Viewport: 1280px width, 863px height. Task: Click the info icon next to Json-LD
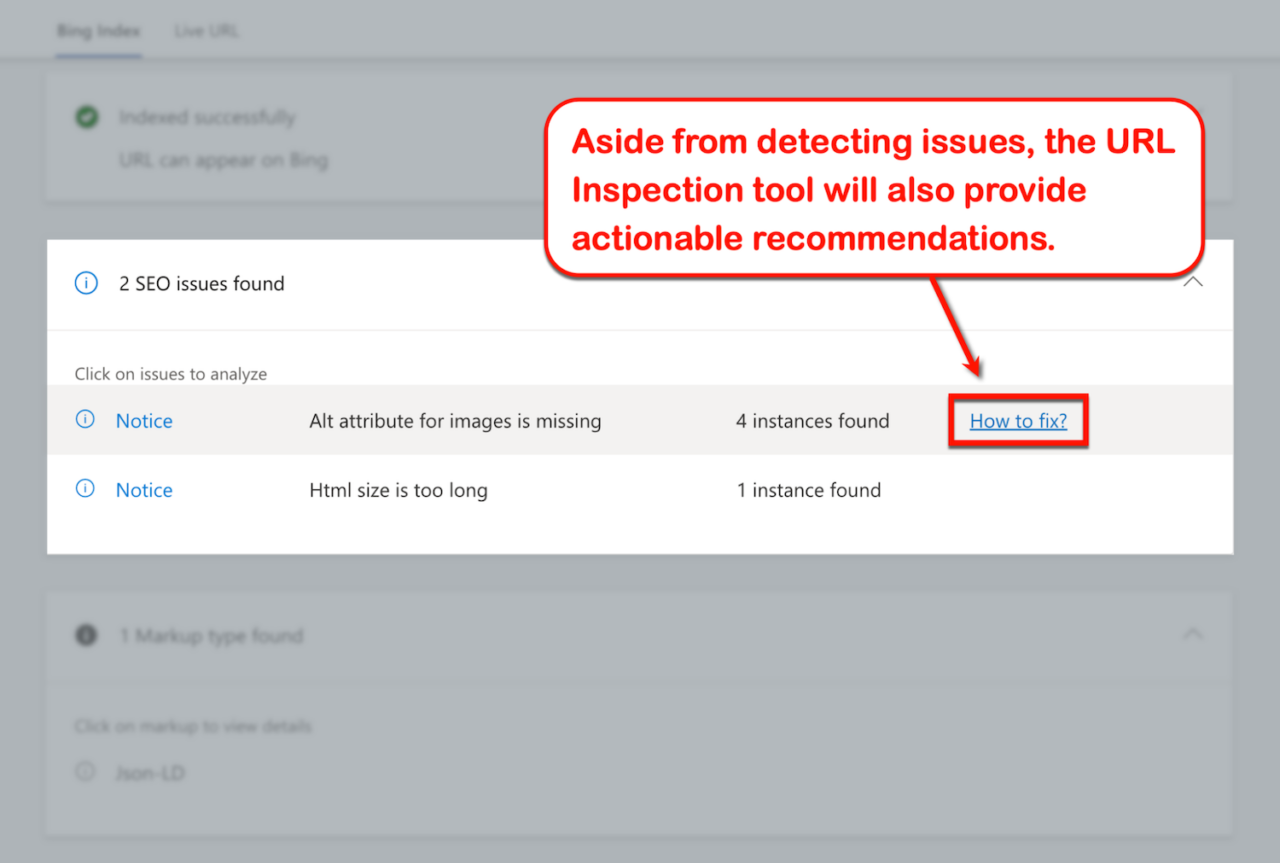click(86, 772)
